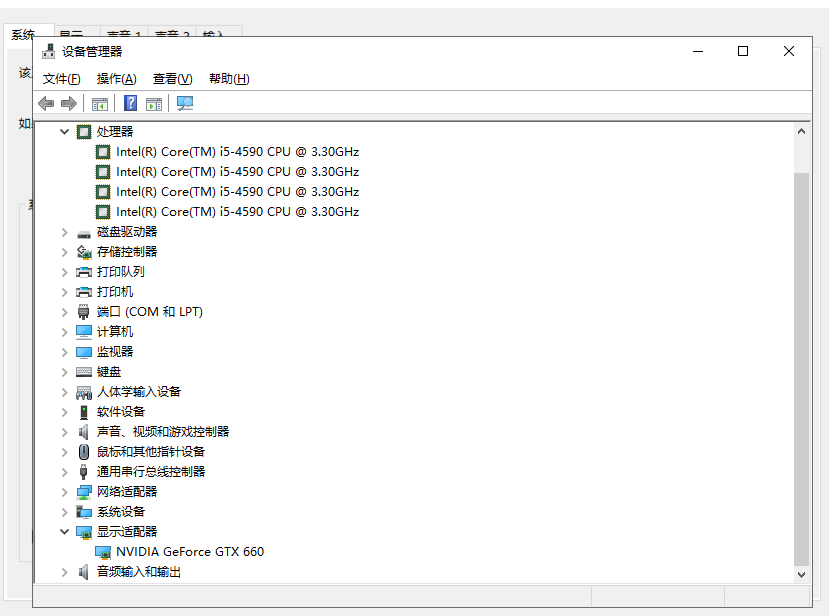Viewport: 829px width, 616px height.
Task: Click the 处理器 processor category icon
Action: tap(84, 132)
